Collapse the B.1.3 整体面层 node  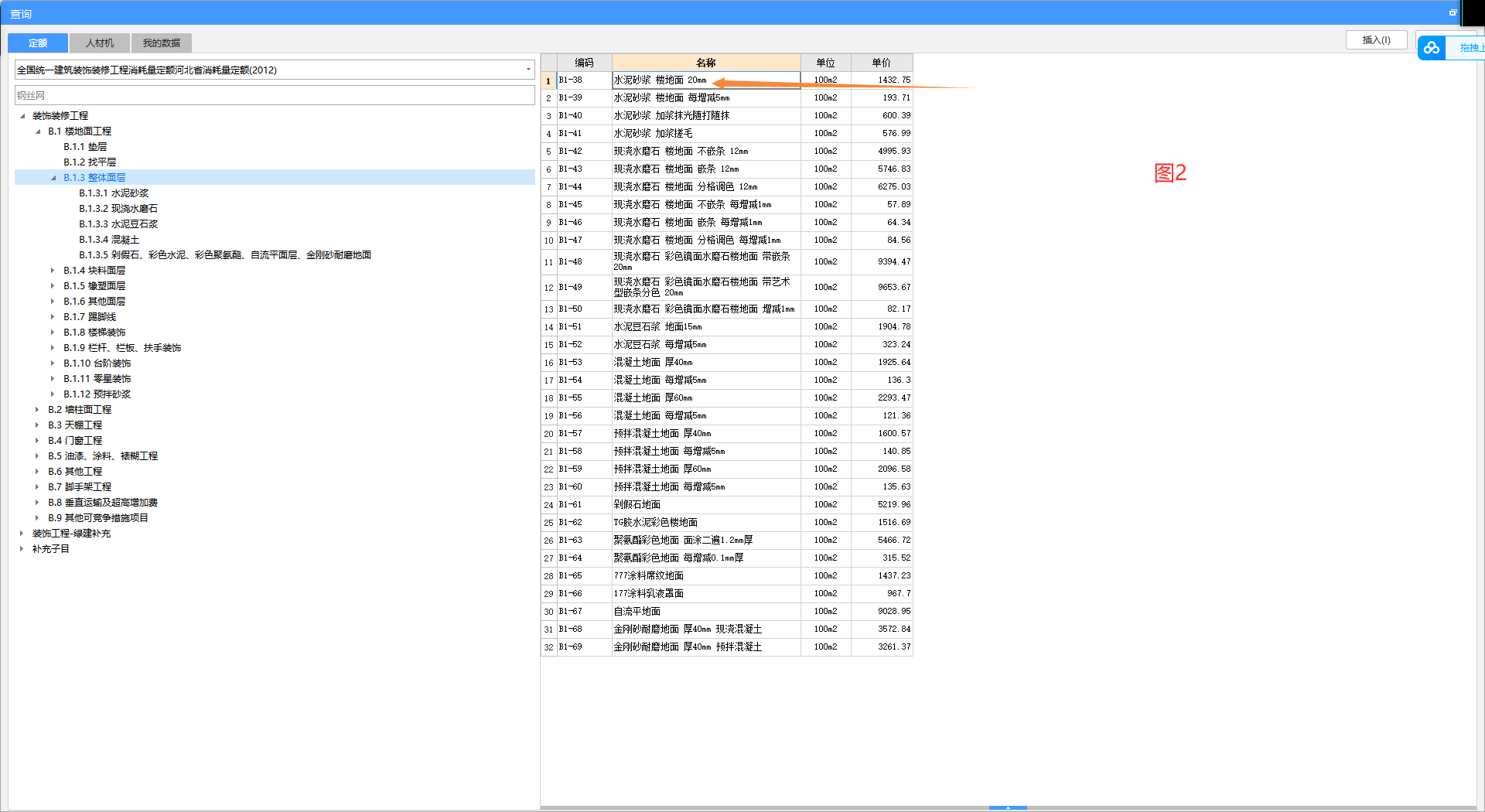pos(53,178)
